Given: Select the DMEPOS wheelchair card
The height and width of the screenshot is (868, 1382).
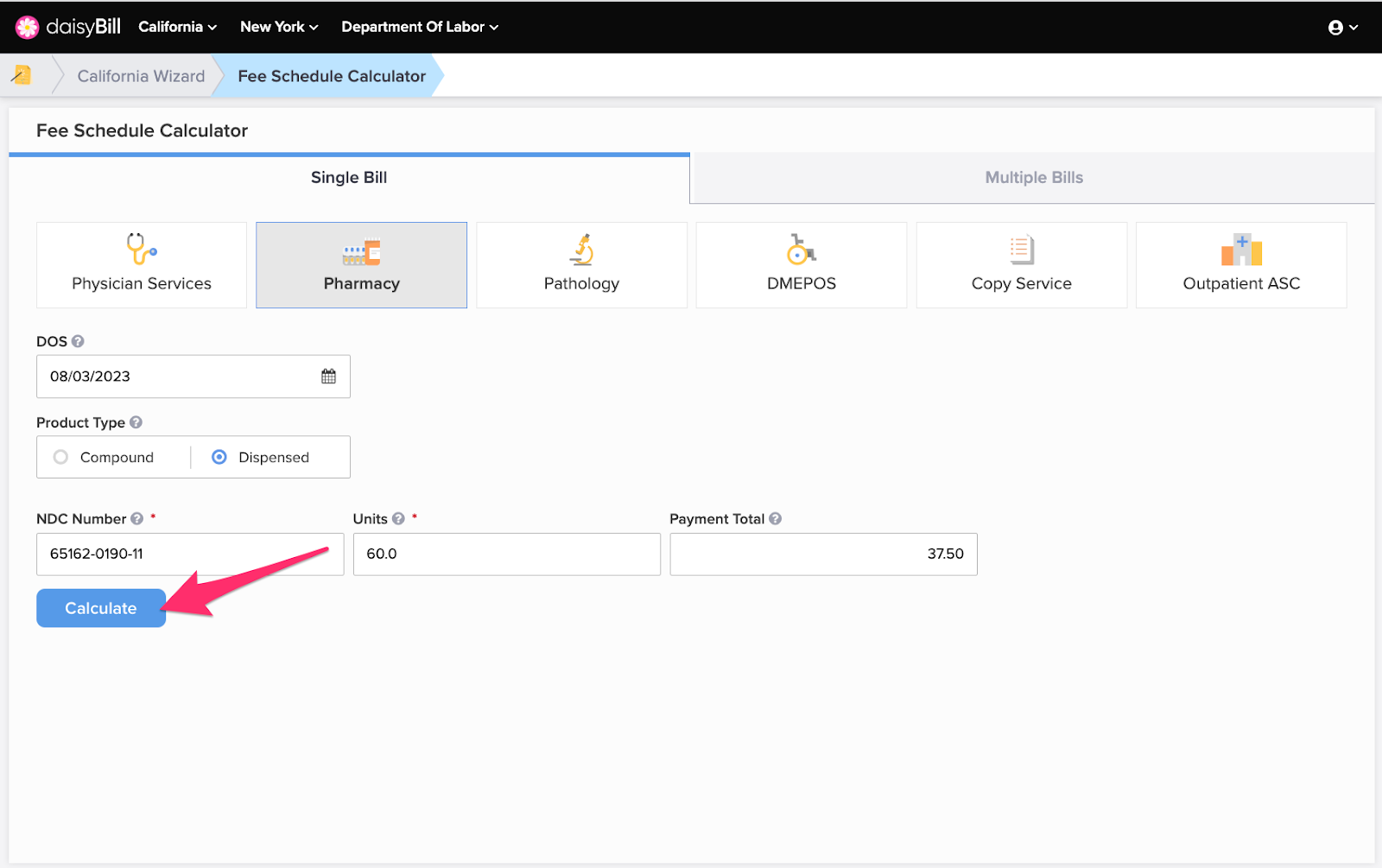Looking at the screenshot, I should pyautogui.click(x=802, y=265).
